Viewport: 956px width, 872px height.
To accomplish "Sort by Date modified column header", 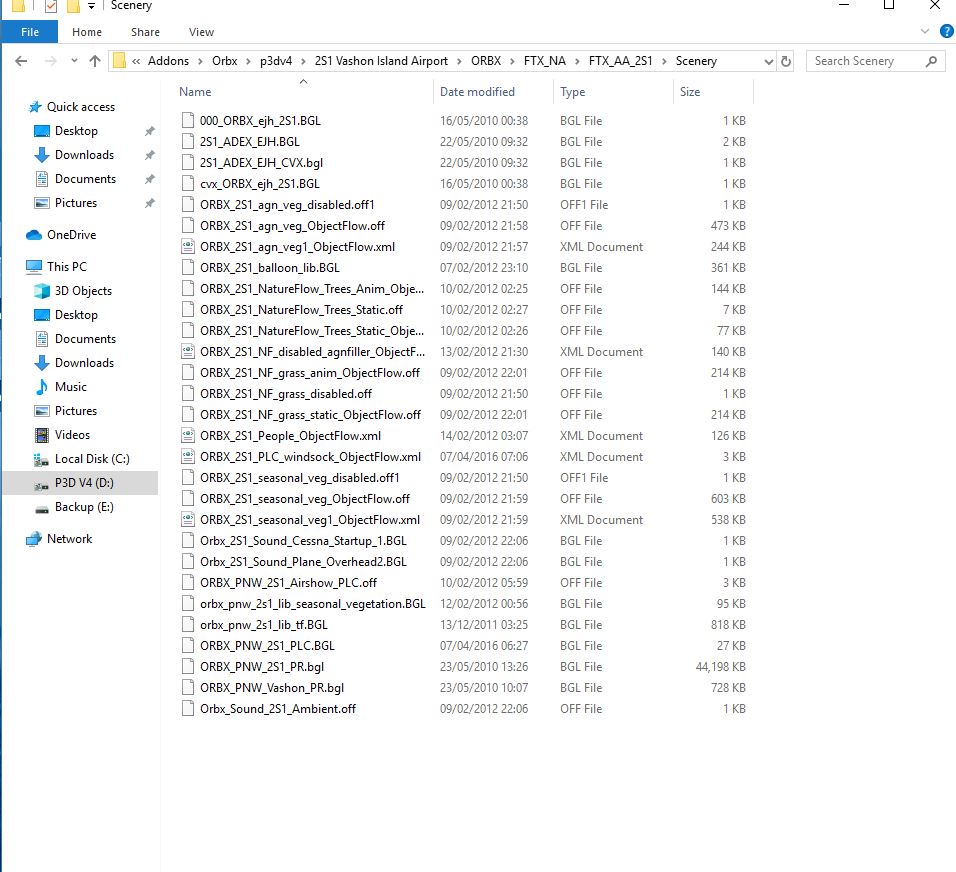I will click(x=477, y=91).
